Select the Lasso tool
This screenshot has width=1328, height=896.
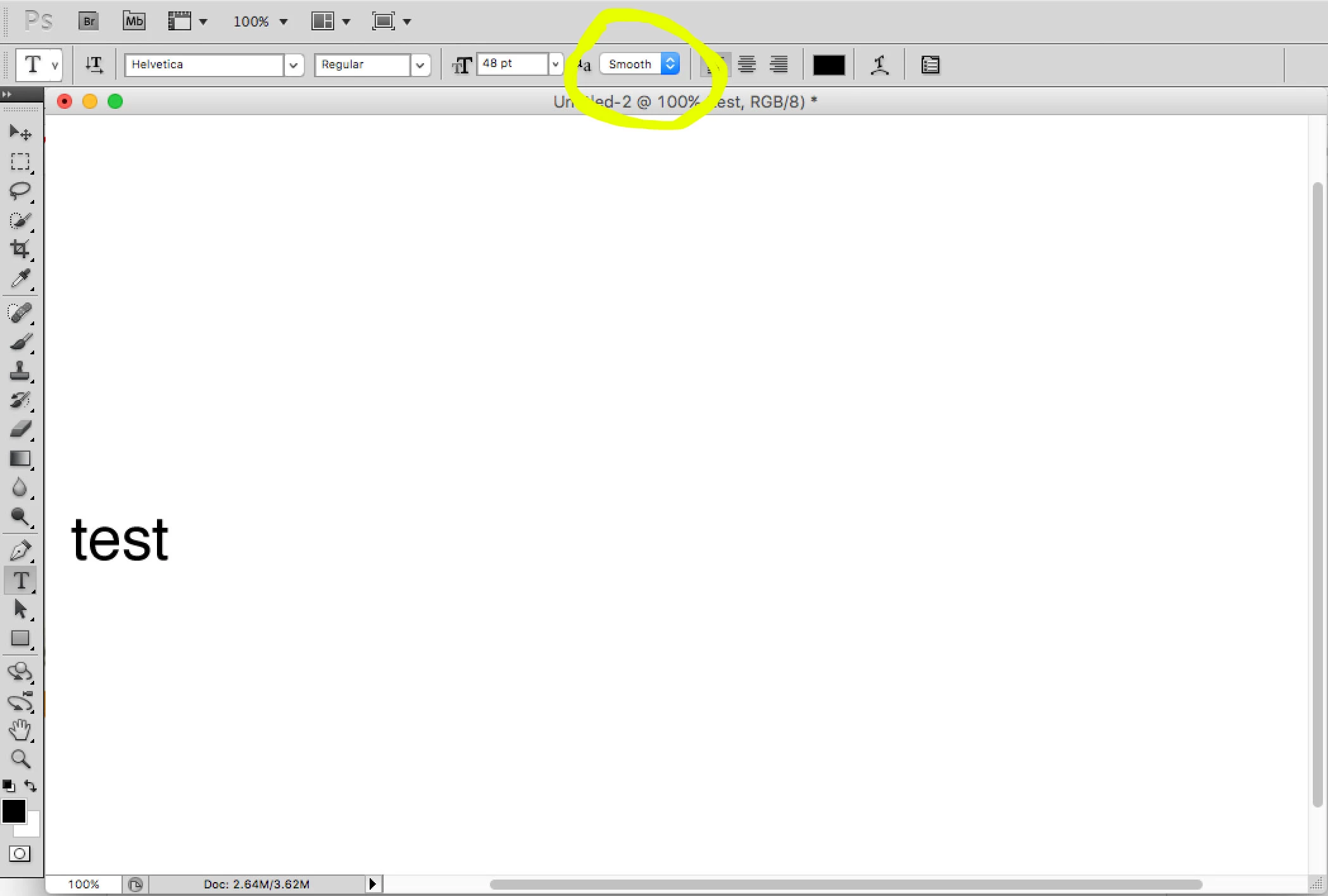[20, 190]
